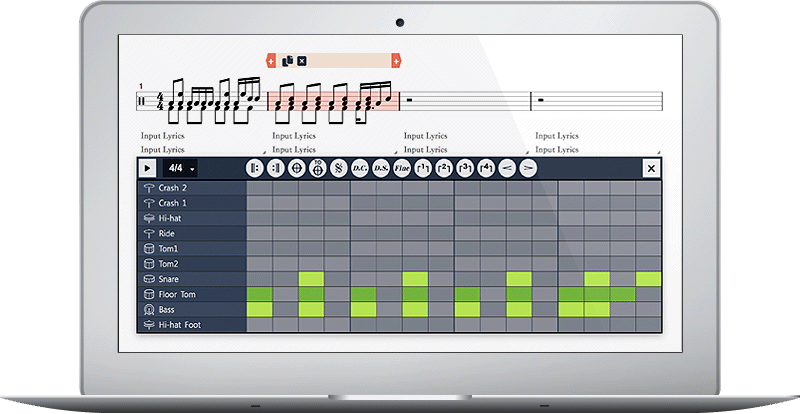Toggle the first Floor Tom step
This screenshot has height=414, width=803.
pos(259,294)
